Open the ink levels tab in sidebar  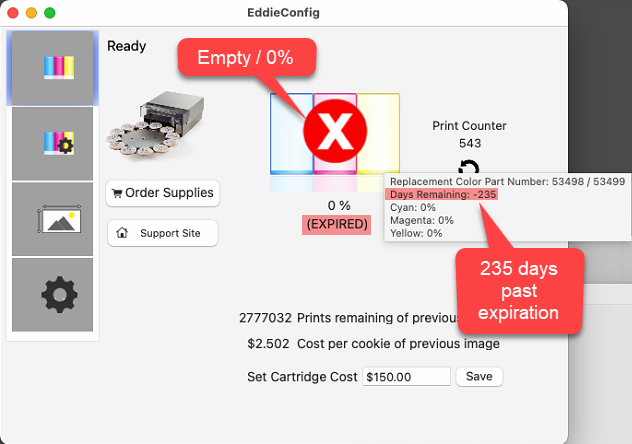[x=52, y=68]
